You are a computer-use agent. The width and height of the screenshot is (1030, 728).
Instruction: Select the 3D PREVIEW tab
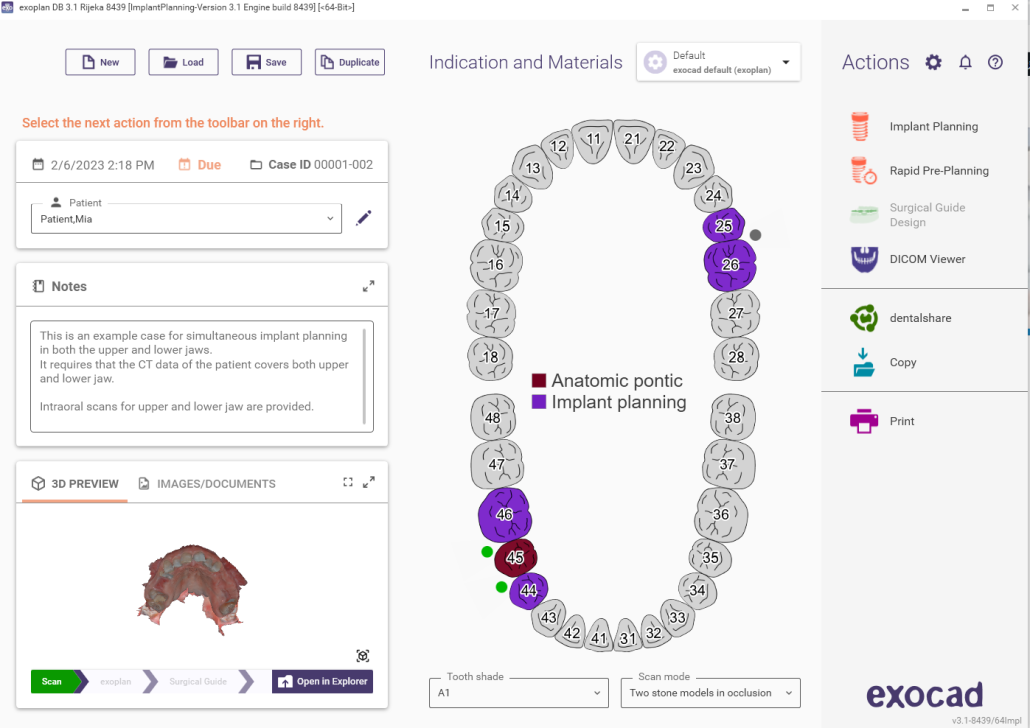[75, 484]
